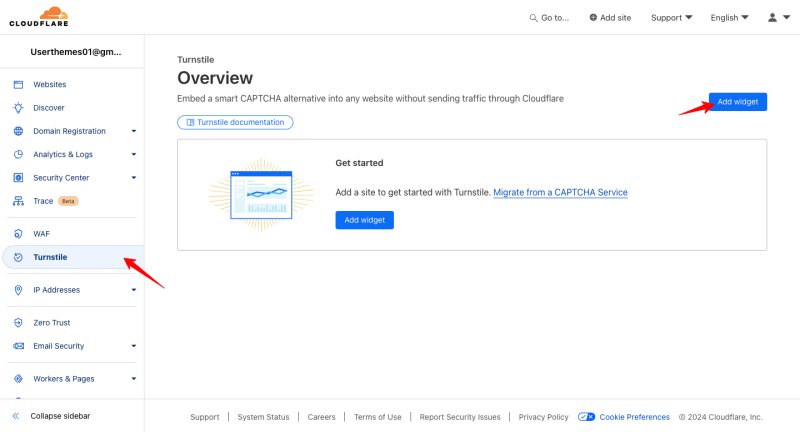This screenshot has width=800, height=432.
Task: Click the WAF shield icon
Action: point(18,234)
